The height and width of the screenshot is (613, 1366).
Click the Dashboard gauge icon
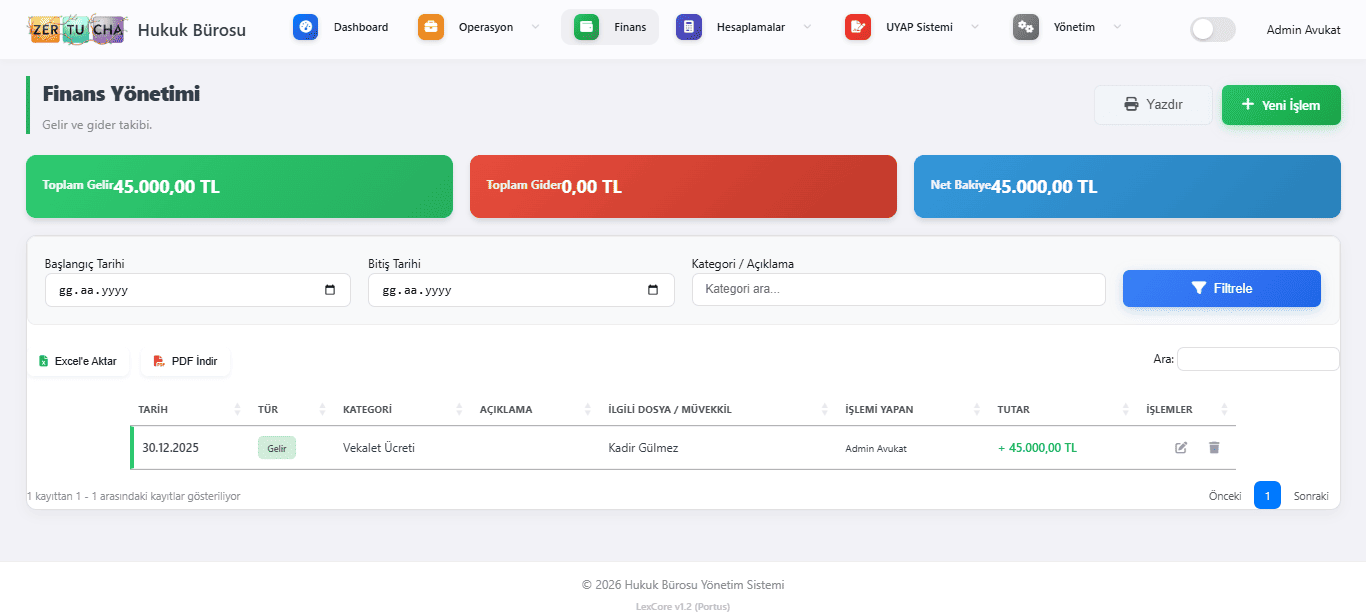point(306,27)
